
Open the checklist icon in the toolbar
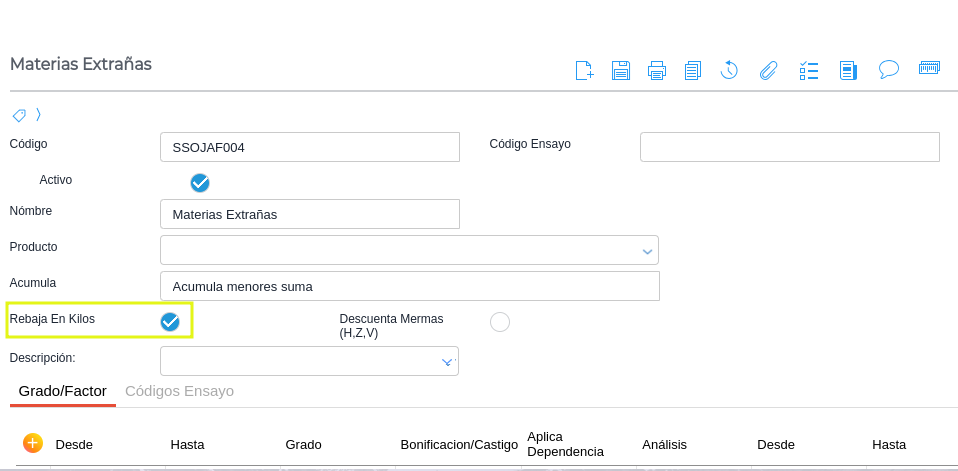point(809,70)
